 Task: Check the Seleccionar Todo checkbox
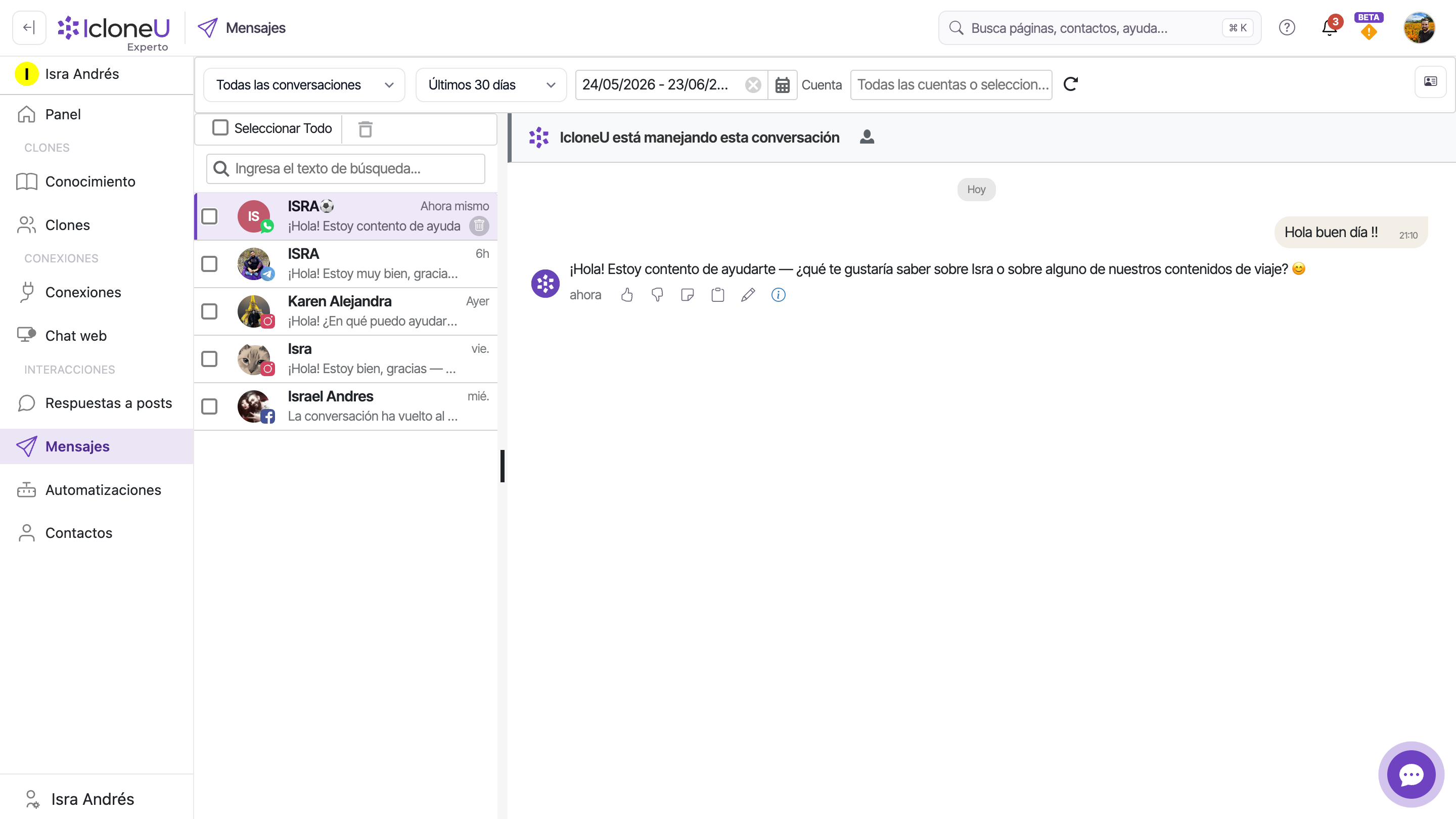220,128
